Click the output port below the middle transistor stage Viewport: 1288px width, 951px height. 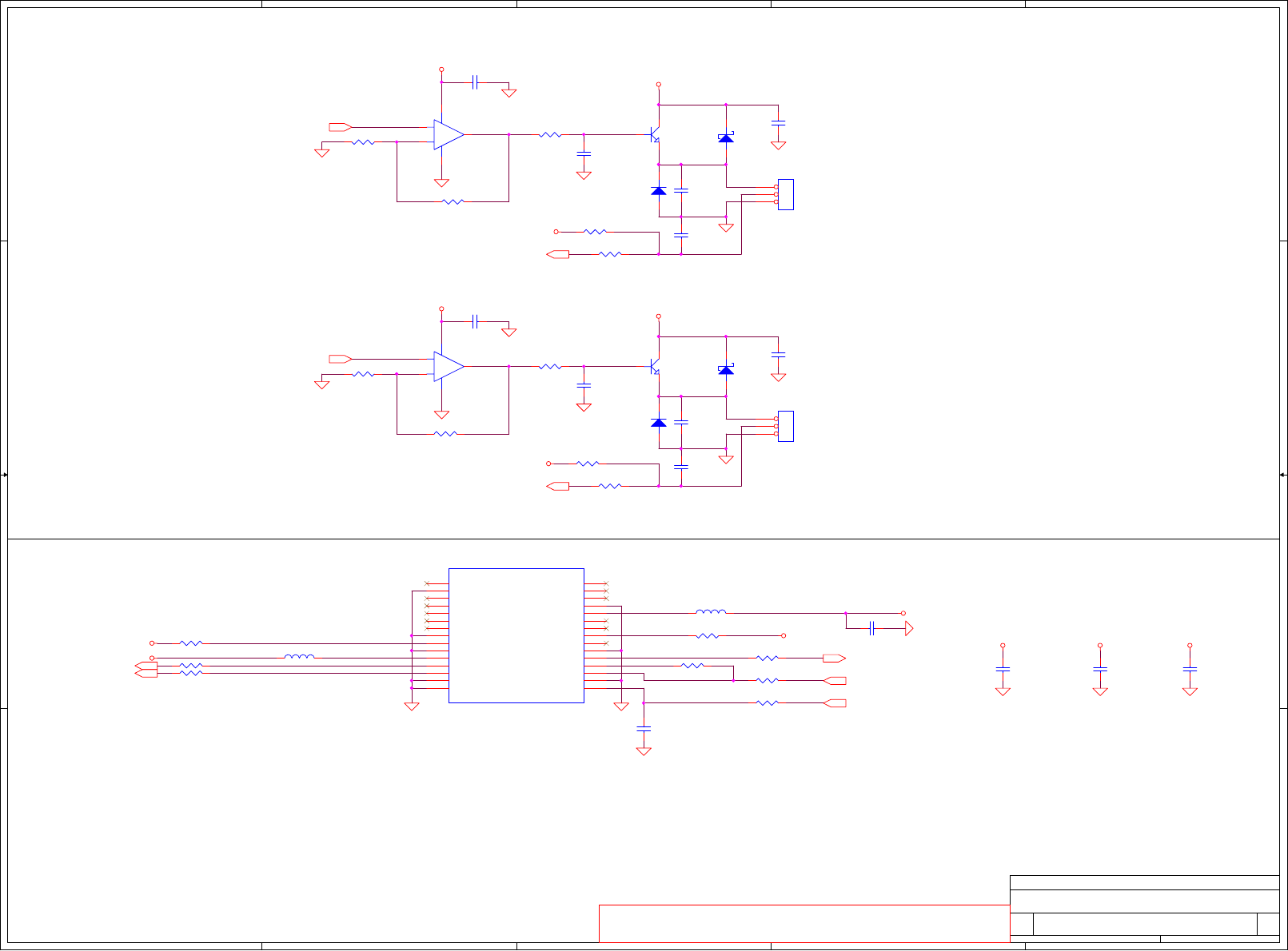pyautogui.click(x=558, y=486)
